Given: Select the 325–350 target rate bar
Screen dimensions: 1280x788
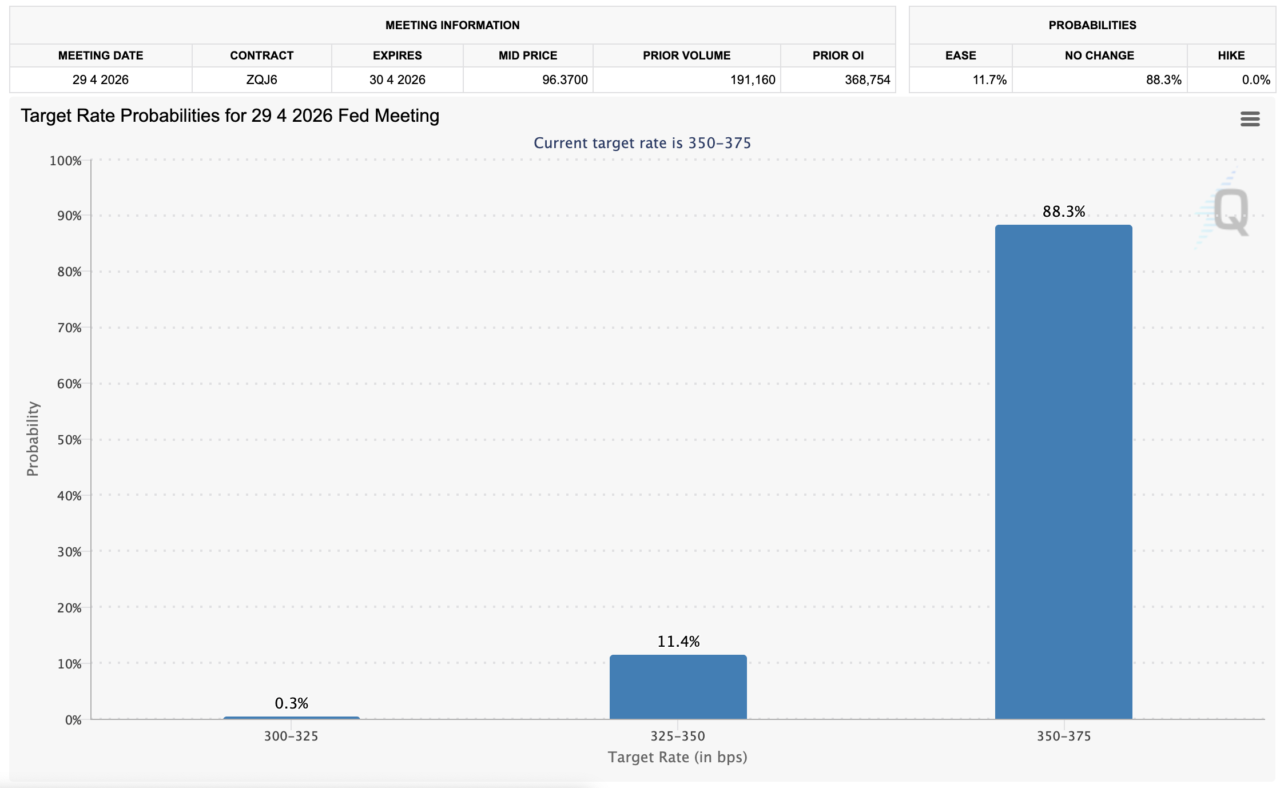Looking at the screenshot, I should (x=678, y=687).
